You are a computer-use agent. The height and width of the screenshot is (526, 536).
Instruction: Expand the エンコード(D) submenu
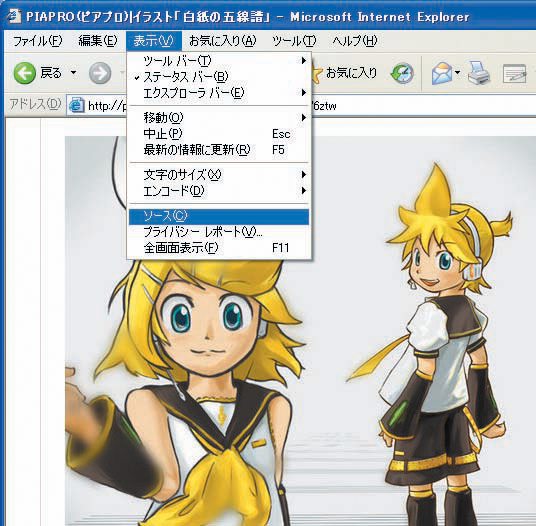pos(219,191)
